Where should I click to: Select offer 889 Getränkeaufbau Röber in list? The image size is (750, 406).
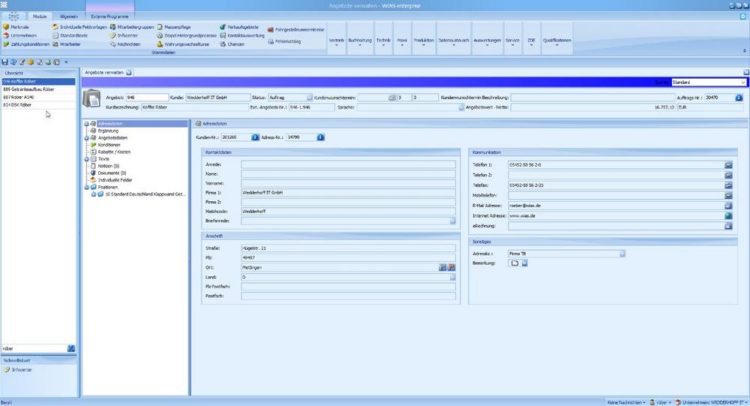click(28, 90)
